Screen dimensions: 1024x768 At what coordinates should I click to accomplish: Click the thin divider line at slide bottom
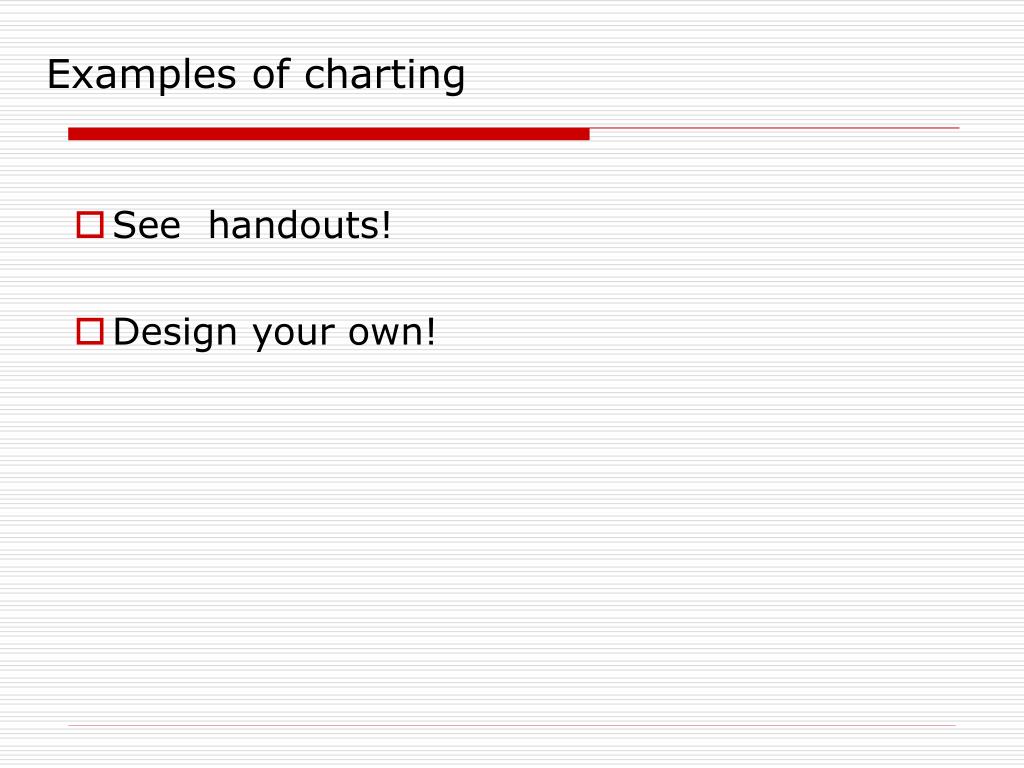click(x=512, y=726)
